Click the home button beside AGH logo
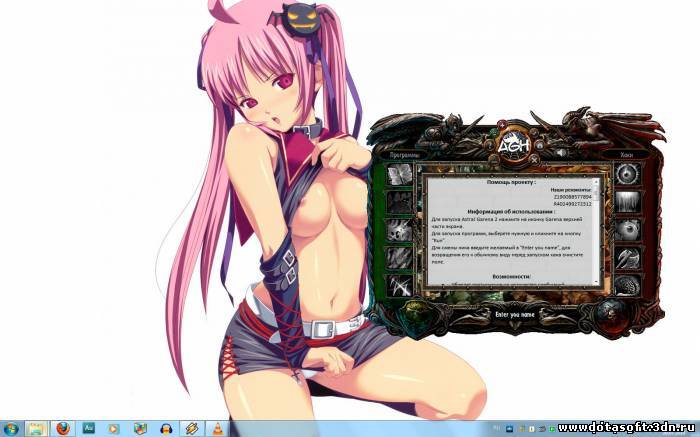This screenshot has height=437, width=700. pyautogui.click(x=539, y=145)
